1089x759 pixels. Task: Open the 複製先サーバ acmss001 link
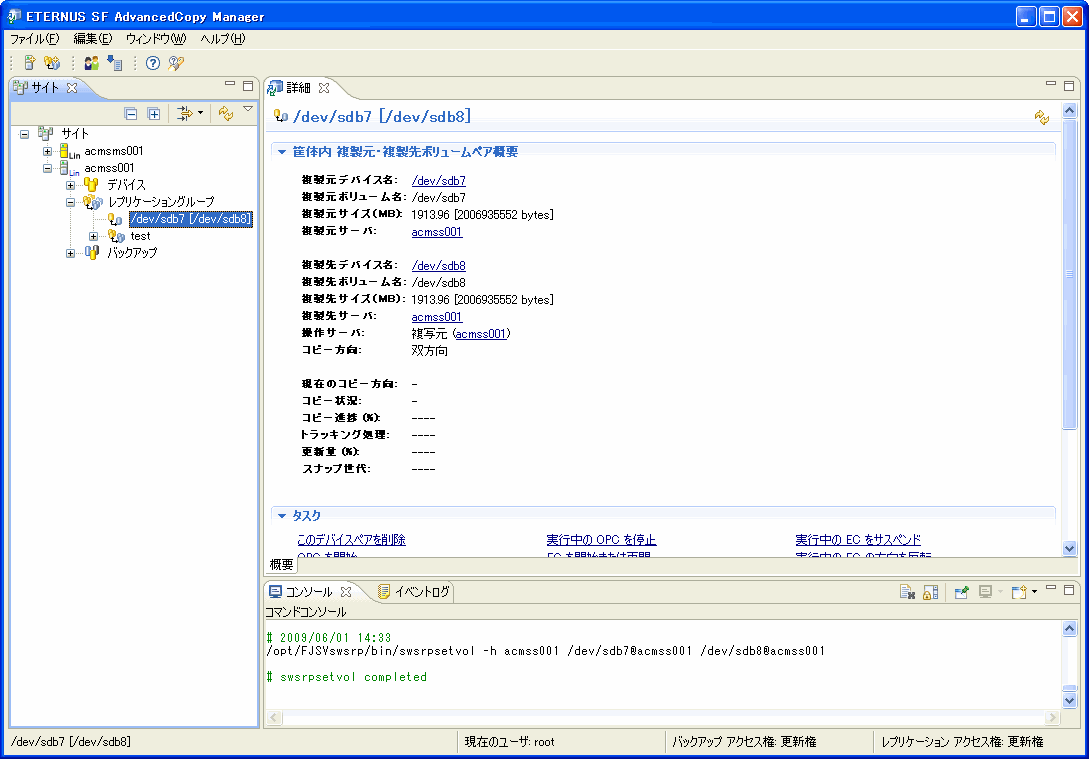437,317
